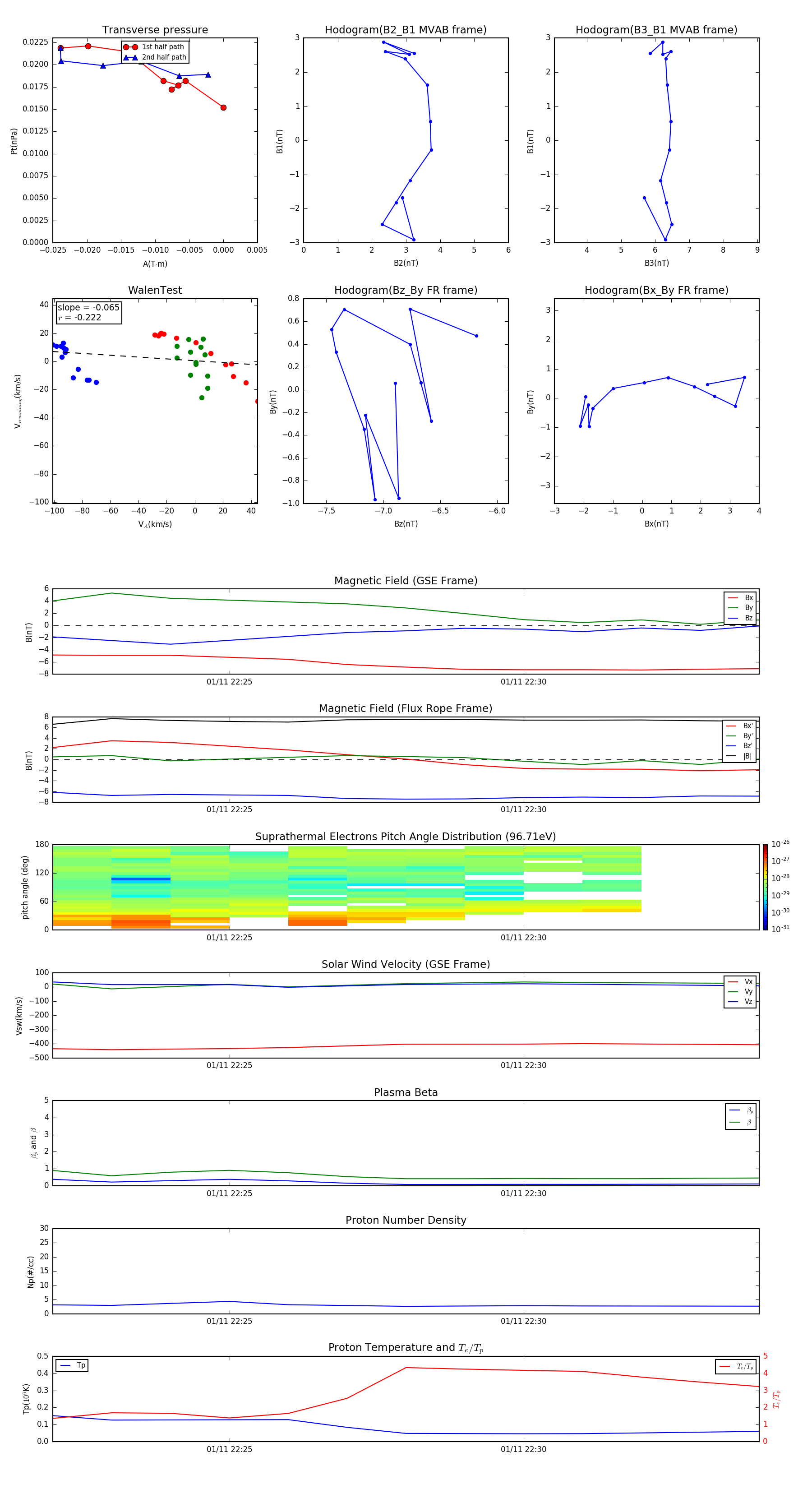Click the Vremaining(km/s) axis label in WalenTest plot
Screen dimensions: 812x1489
coord(18,401)
